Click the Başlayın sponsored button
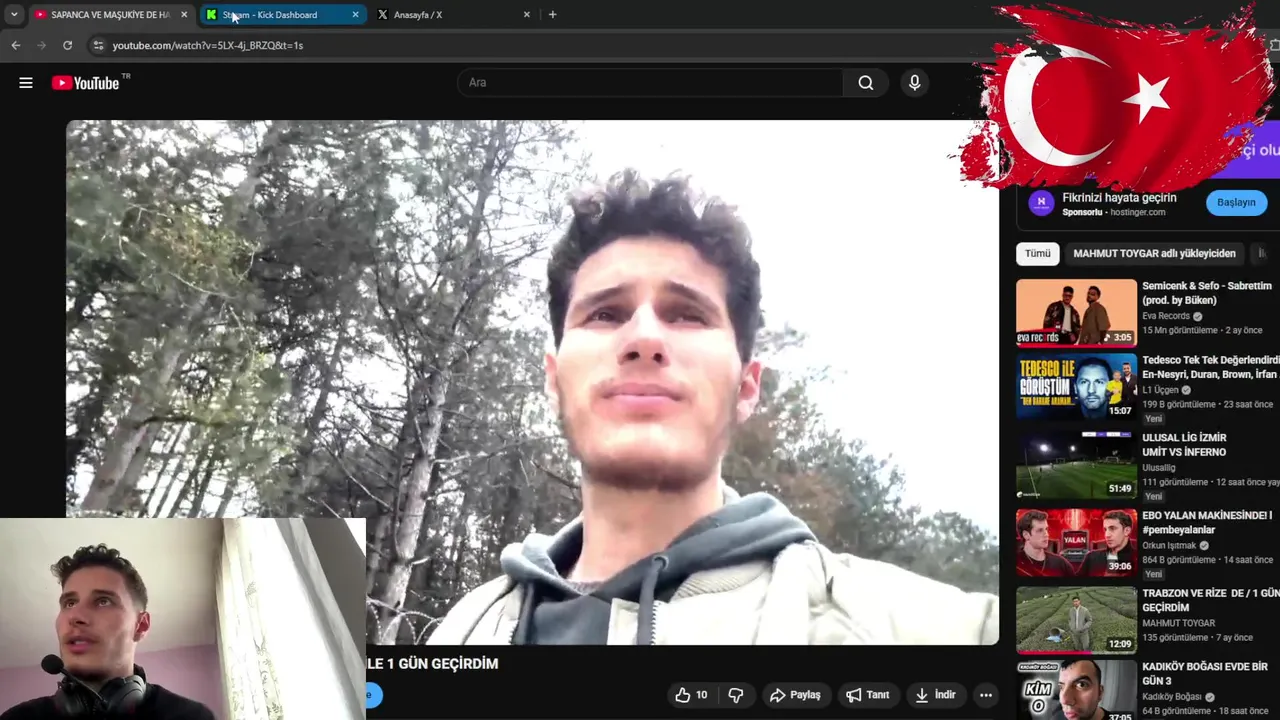 coord(1236,202)
